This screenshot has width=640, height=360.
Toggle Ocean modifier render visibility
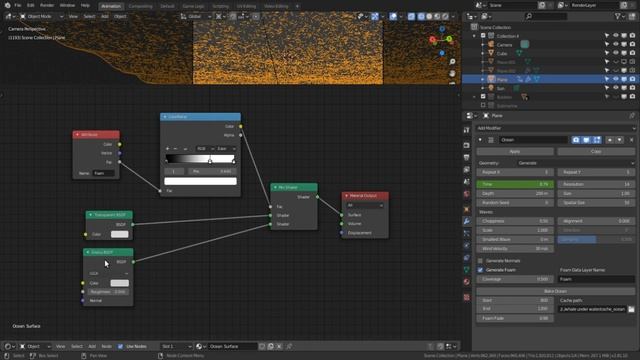click(576, 140)
